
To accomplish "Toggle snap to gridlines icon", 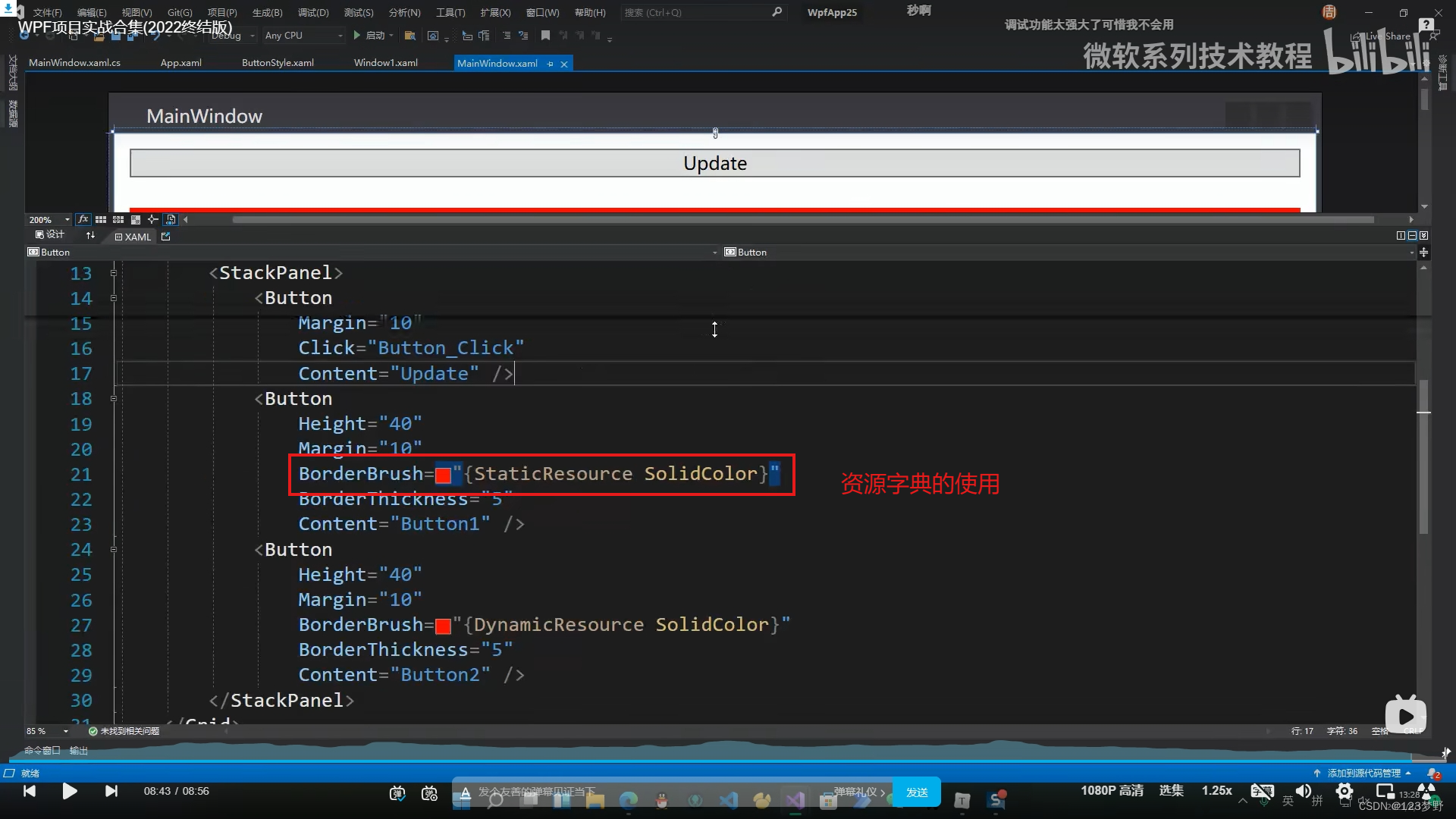I will click(x=118, y=220).
